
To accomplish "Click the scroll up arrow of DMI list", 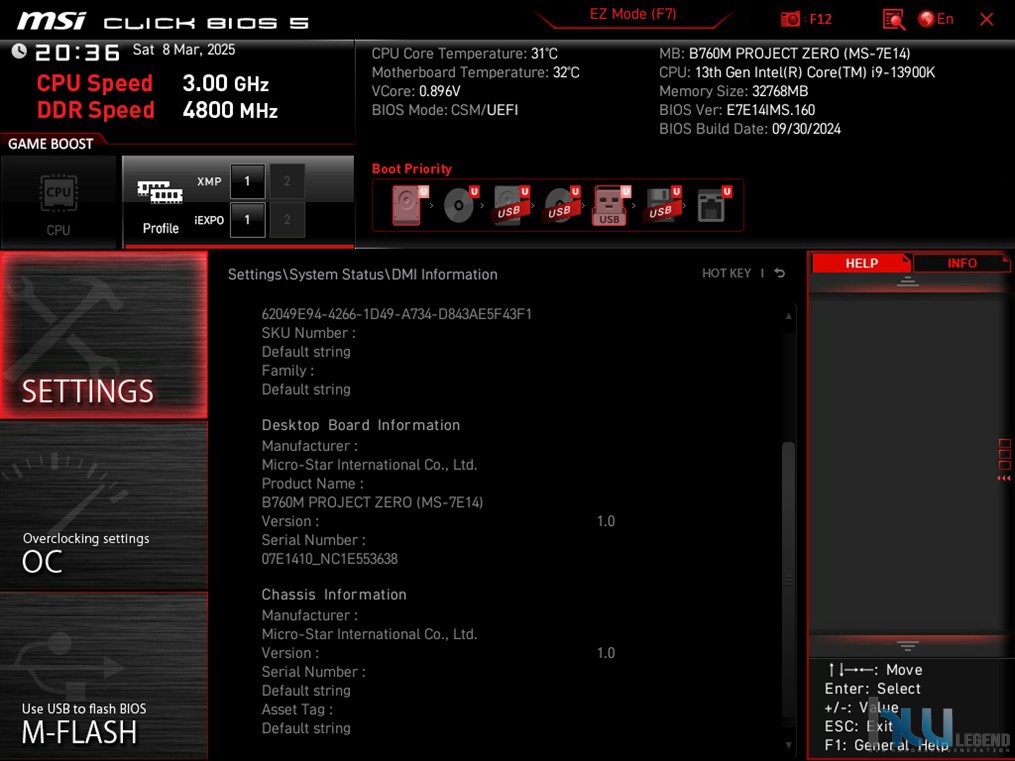I will 788,316.
